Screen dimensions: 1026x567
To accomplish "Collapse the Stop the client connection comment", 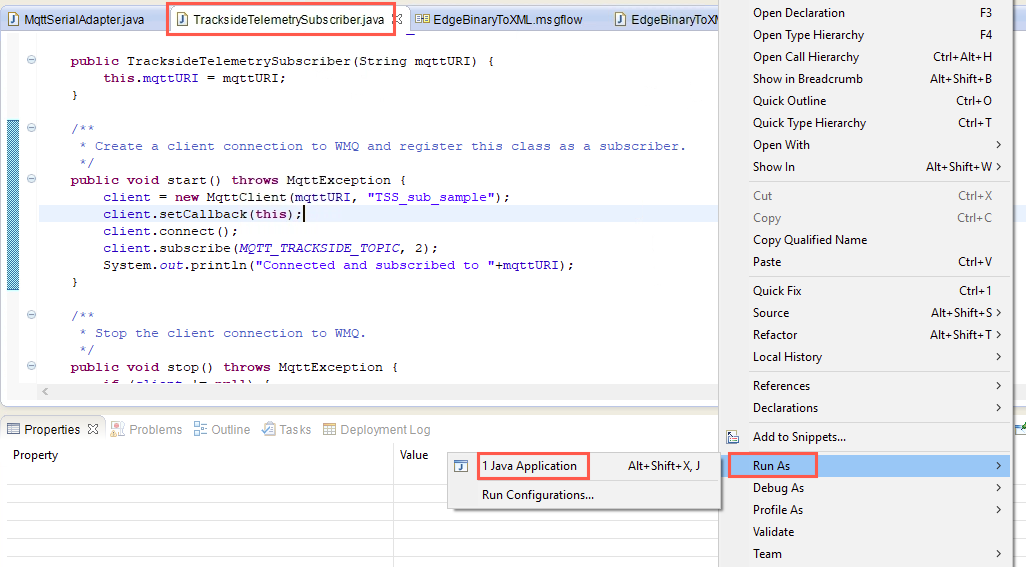I will coord(31,315).
